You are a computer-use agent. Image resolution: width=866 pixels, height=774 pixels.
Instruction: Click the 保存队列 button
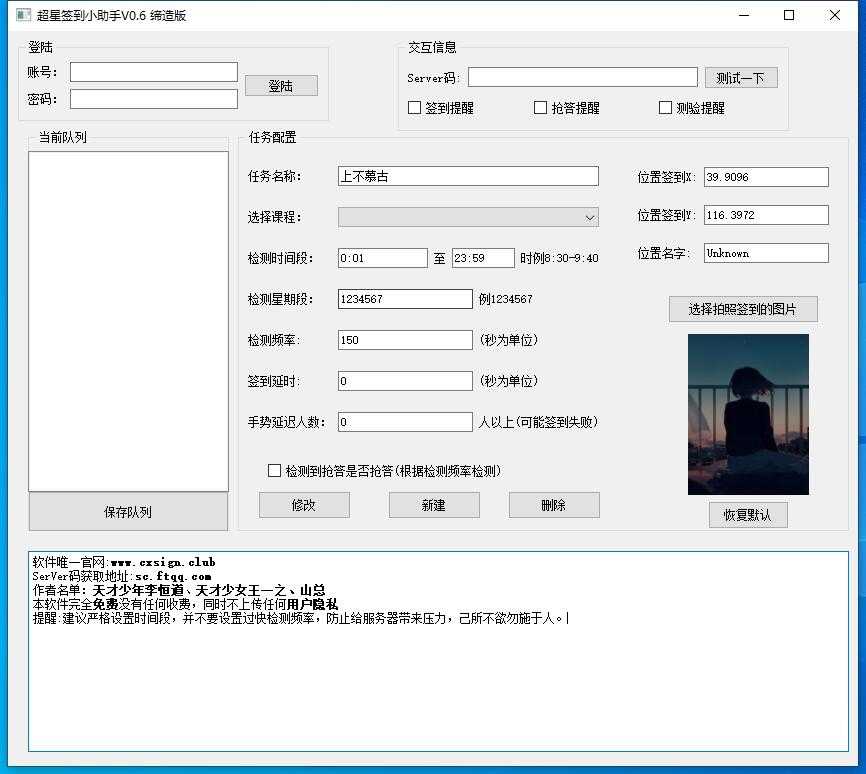128,512
